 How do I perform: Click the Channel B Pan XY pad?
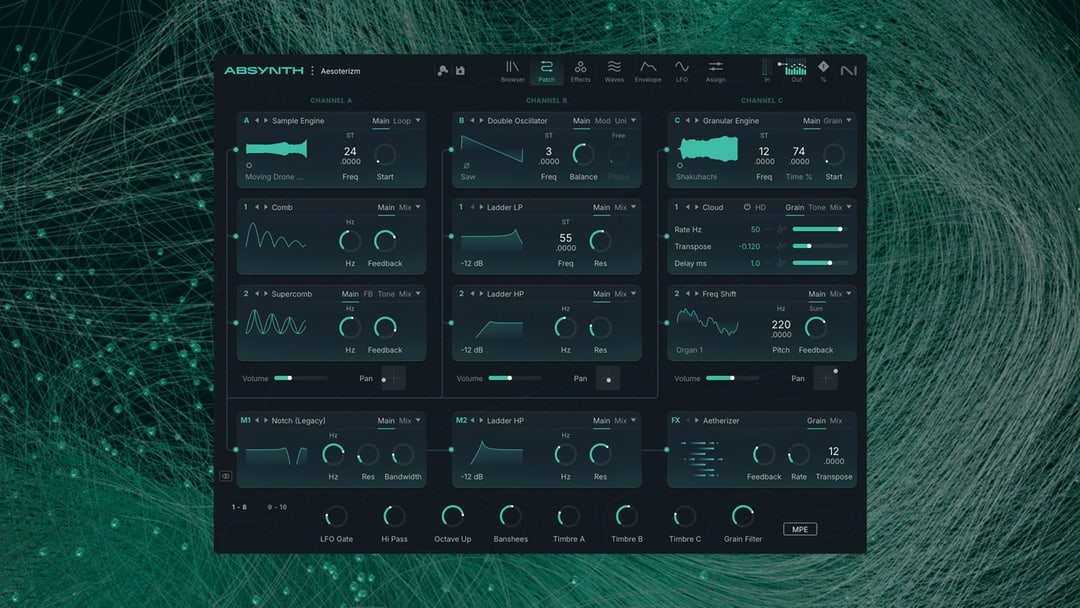point(607,378)
